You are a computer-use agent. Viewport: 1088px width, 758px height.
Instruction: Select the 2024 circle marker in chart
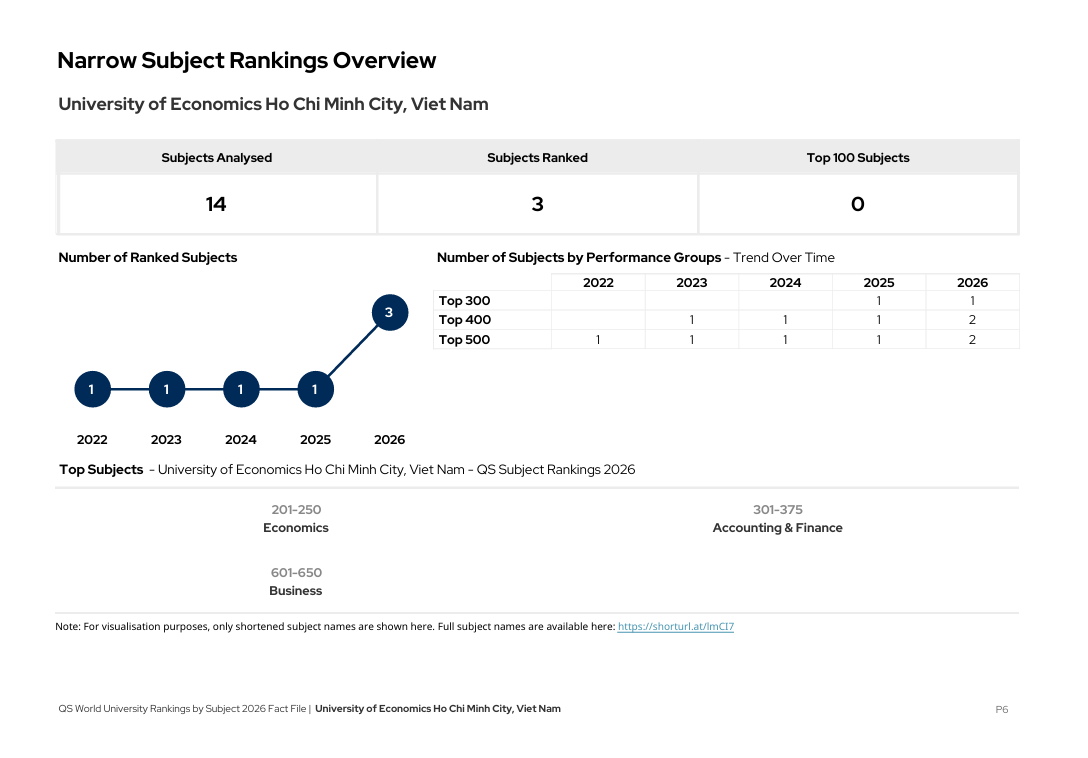(x=241, y=389)
